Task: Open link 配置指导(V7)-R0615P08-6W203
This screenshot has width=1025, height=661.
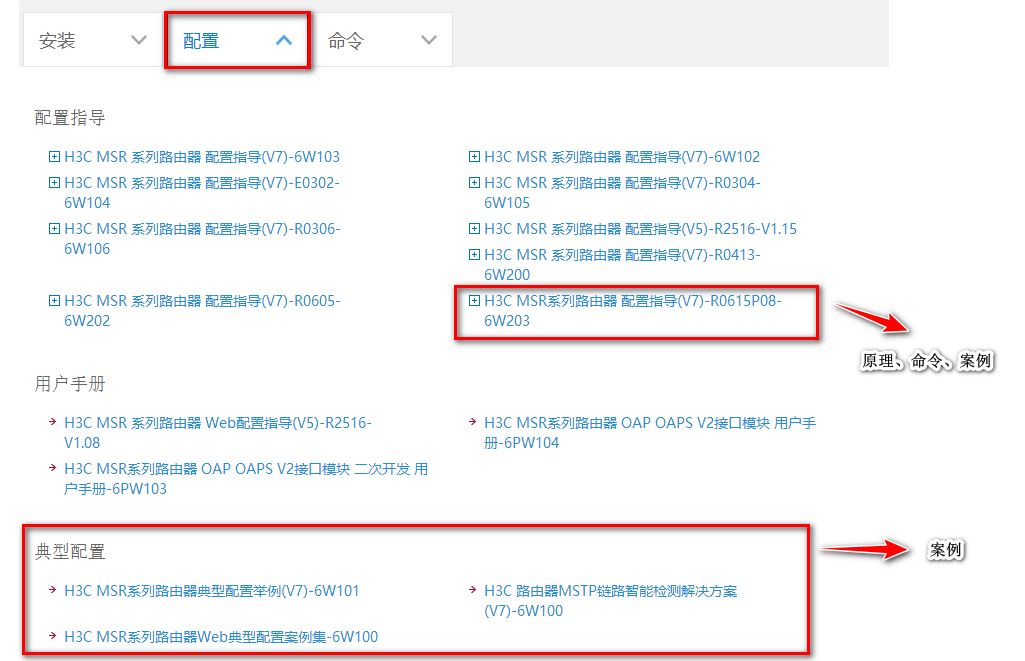Action: click(x=633, y=311)
